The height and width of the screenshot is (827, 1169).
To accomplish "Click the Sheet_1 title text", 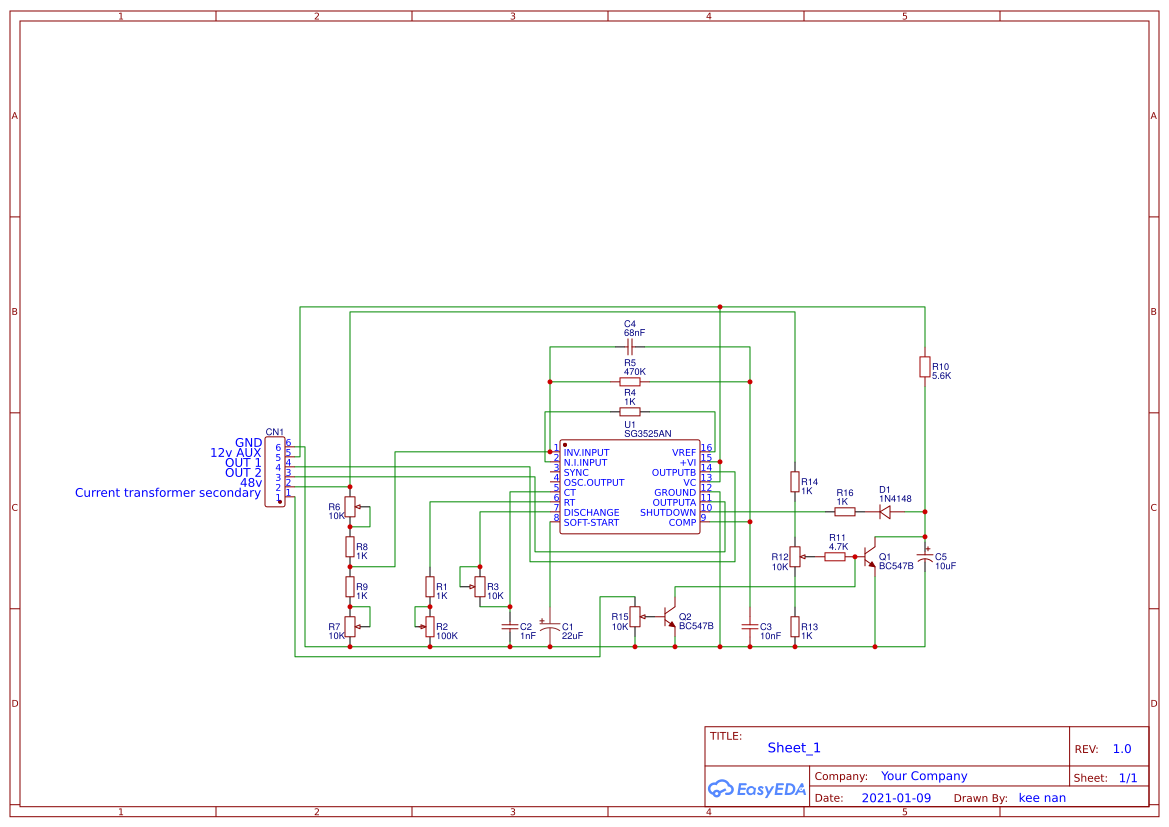I will (793, 748).
